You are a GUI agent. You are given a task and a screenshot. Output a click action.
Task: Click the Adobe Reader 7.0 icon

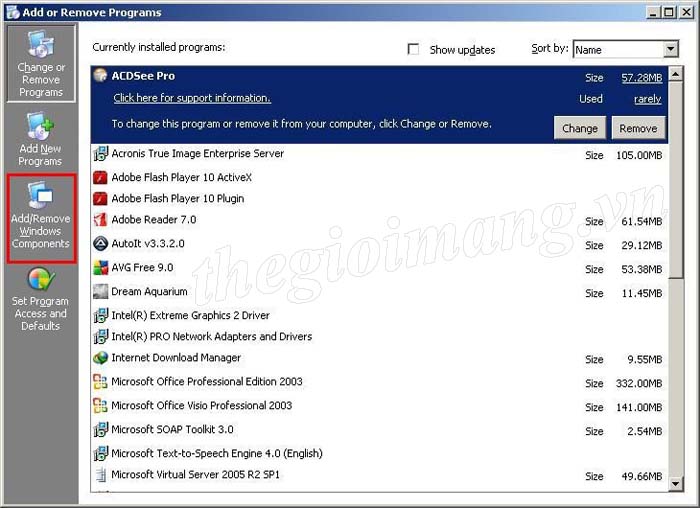(100, 220)
